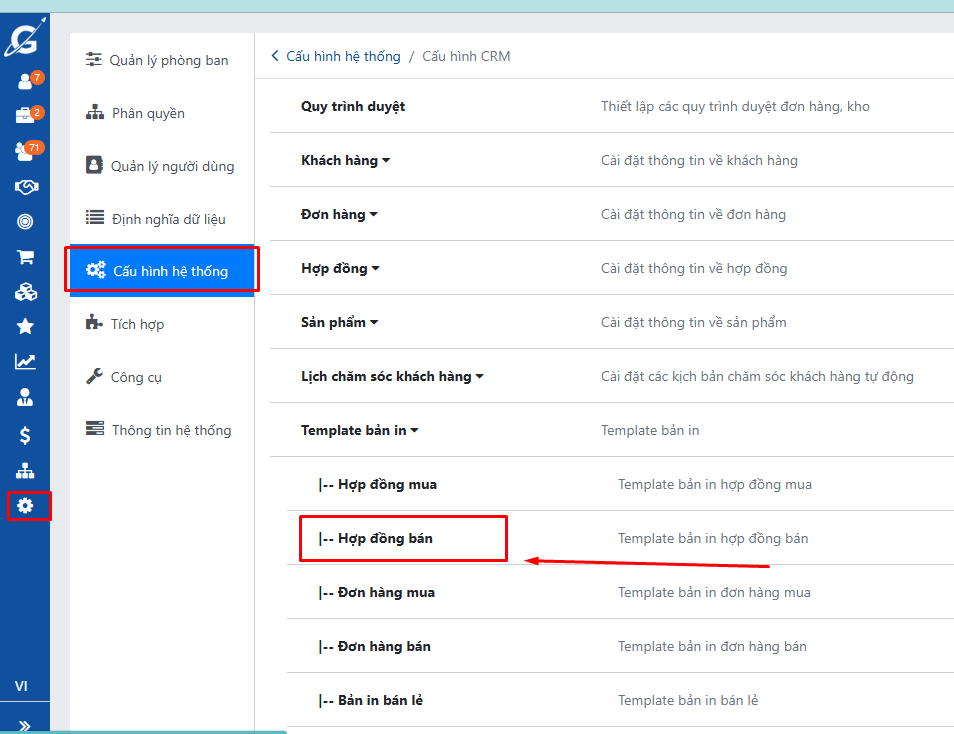Expand the Khách hàng settings section

tap(345, 160)
